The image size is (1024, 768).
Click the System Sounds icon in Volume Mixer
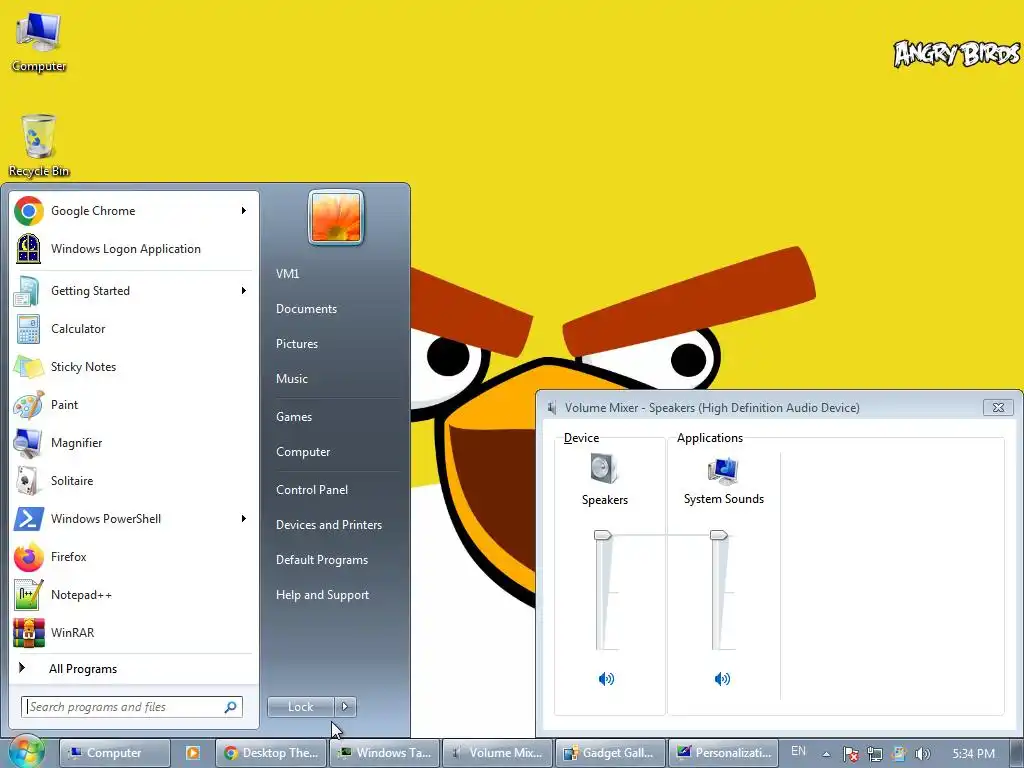(723, 470)
